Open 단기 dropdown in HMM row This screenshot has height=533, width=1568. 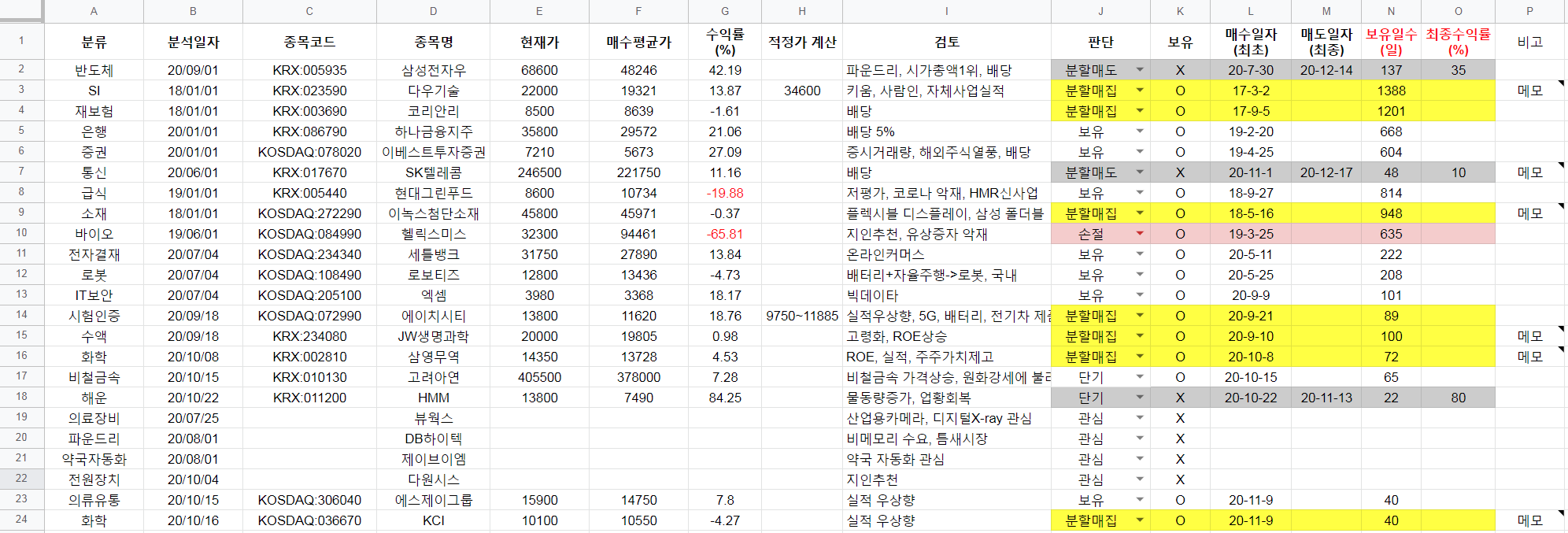pyautogui.click(x=1139, y=398)
